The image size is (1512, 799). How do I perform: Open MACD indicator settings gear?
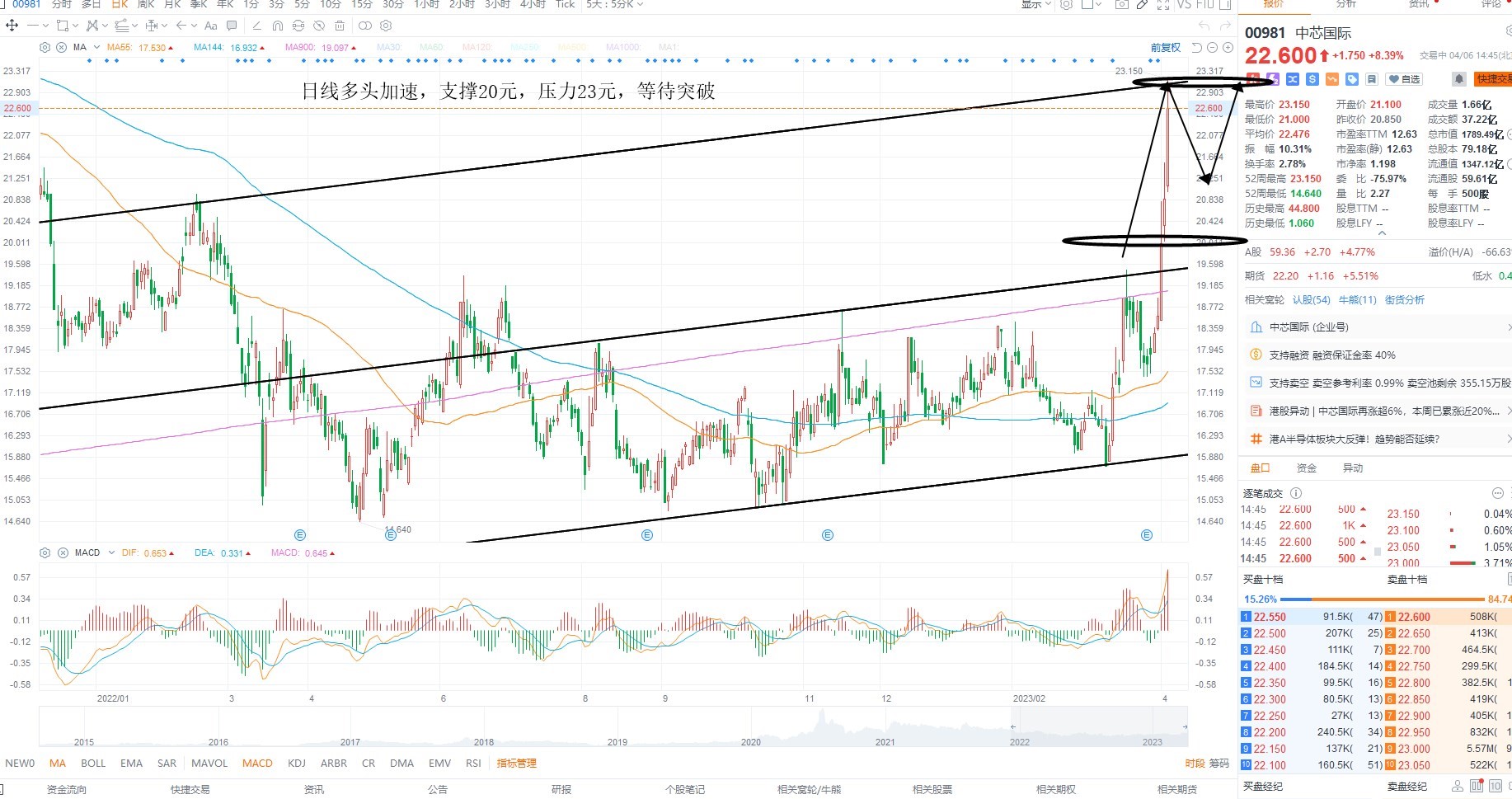click(x=45, y=552)
